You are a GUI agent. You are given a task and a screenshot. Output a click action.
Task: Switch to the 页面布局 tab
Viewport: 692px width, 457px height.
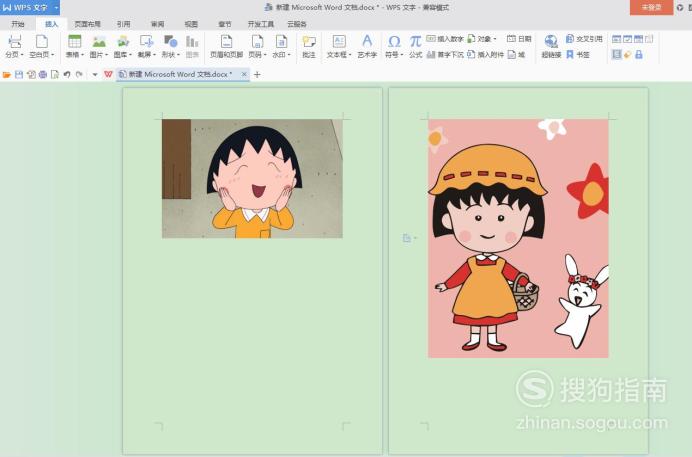click(87, 24)
